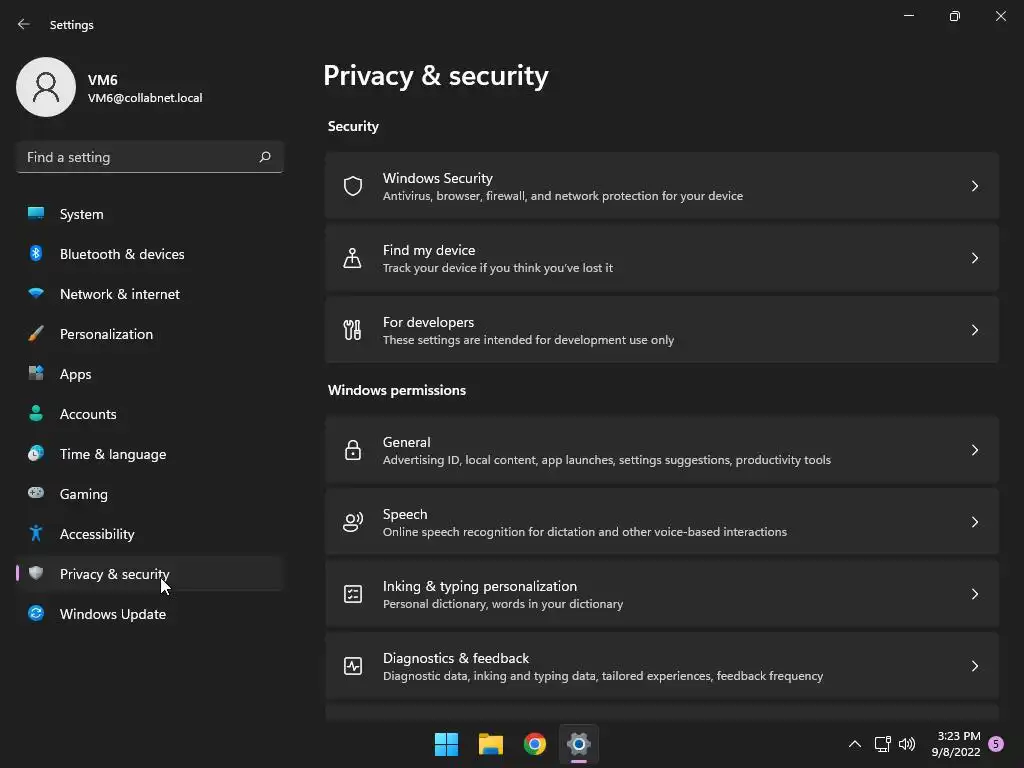Go to Bluetooth & devices settings

click(121, 254)
